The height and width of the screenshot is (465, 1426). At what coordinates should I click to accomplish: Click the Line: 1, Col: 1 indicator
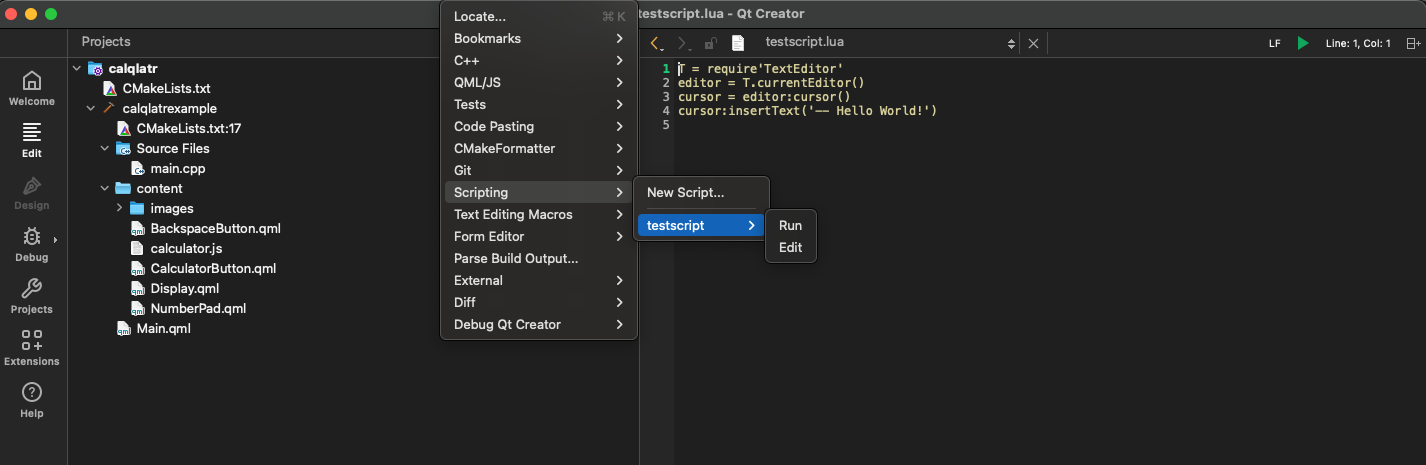(x=1357, y=43)
